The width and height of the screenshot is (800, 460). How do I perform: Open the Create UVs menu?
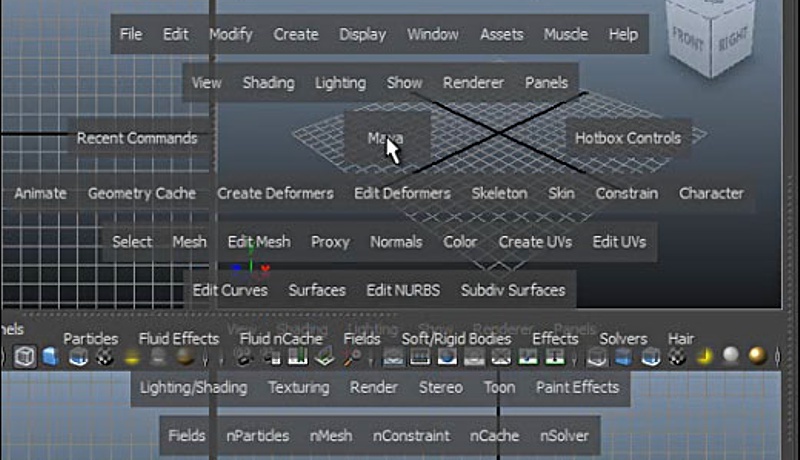pyautogui.click(x=535, y=242)
